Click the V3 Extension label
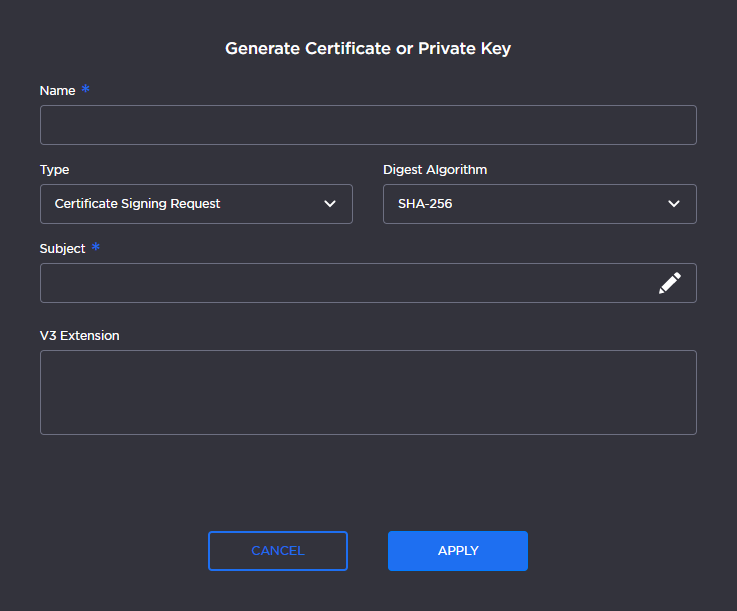Image resolution: width=737 pixels, height=611 pixels. pos(79,336)
